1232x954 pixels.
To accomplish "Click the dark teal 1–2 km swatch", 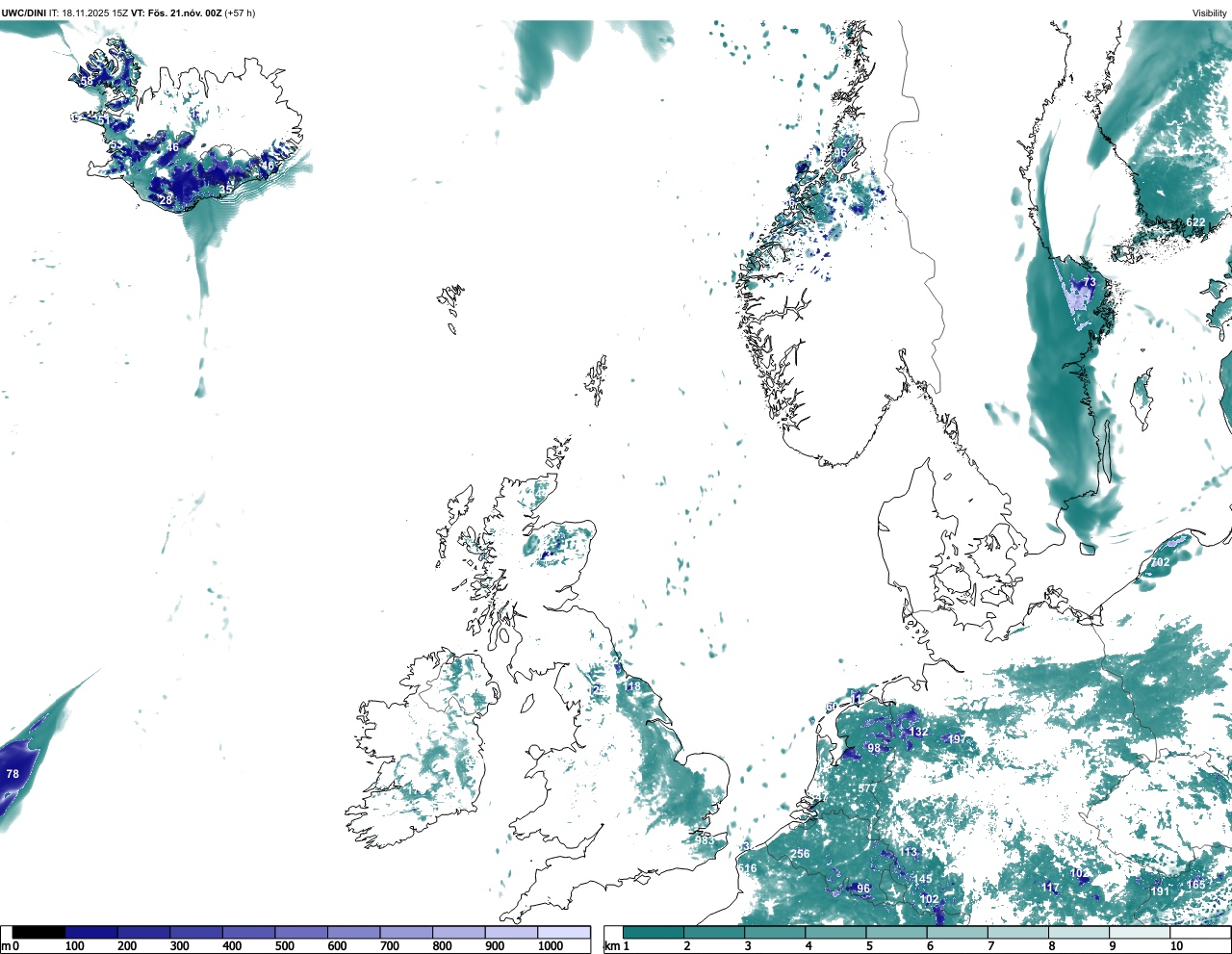I will click(654, 932).
